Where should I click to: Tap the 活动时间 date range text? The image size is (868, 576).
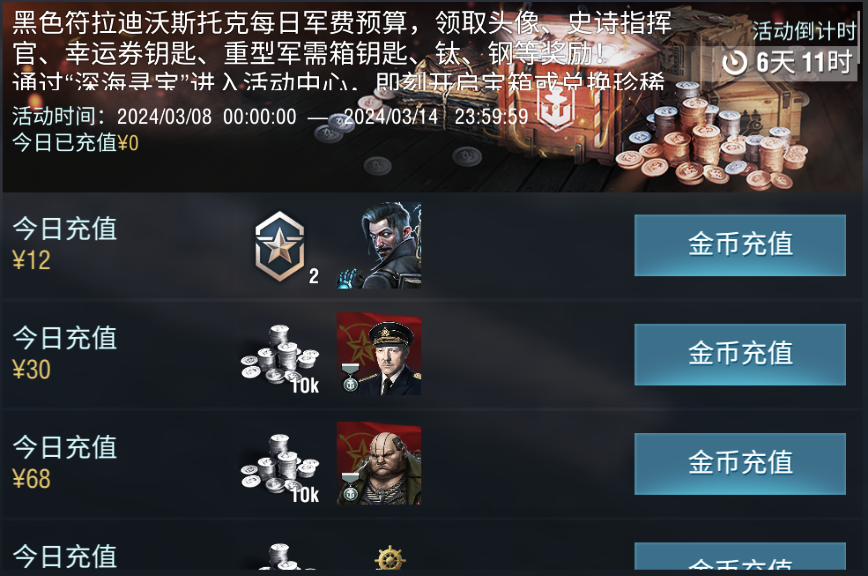click(270, 117)
